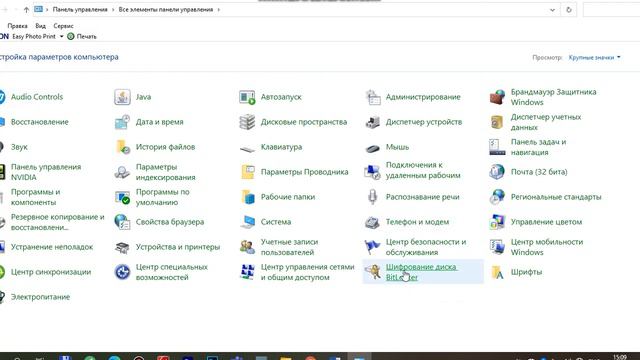Screen dimensions: 640x360
Task: Open the Параметры Проводника icon
Action: [x=247, y=172]
